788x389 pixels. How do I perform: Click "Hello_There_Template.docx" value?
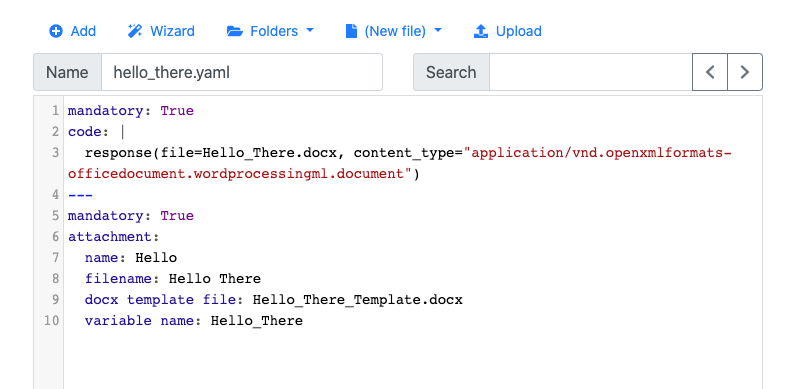click(357, 300)
